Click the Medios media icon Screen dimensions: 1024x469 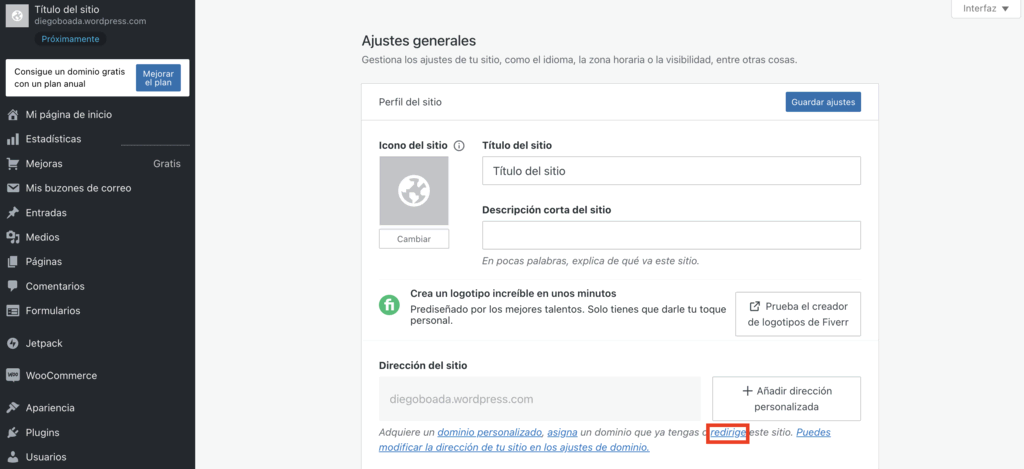(x=12, y=237)
